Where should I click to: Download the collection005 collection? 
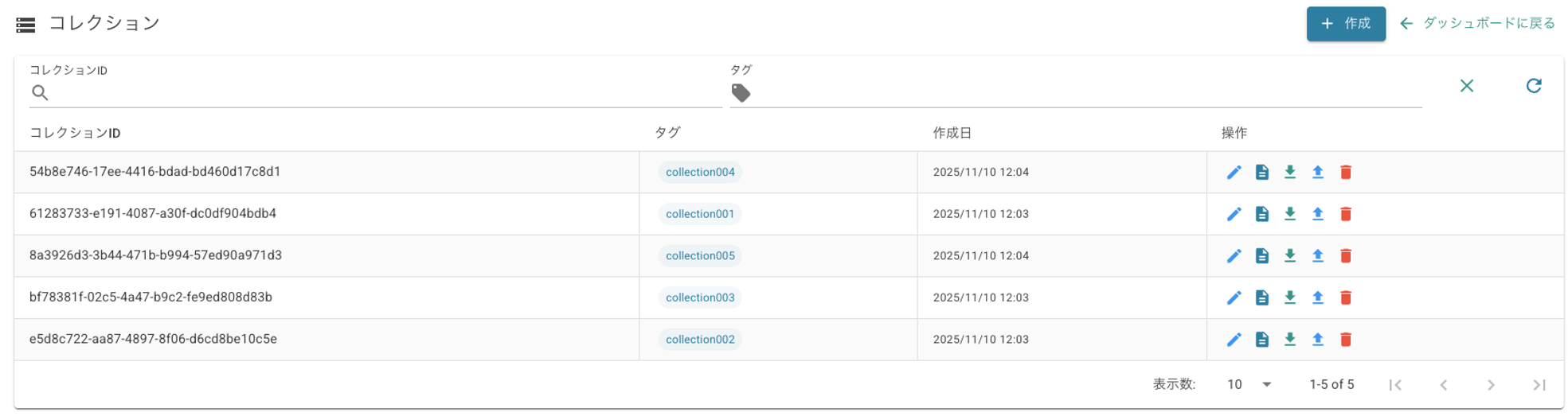1289,256
